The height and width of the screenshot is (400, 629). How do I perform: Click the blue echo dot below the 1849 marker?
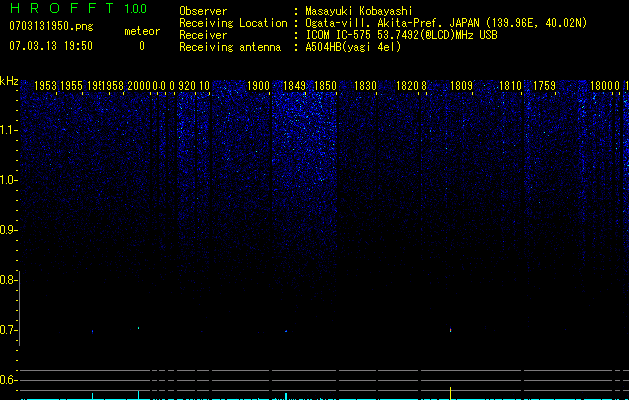(286, 331)
